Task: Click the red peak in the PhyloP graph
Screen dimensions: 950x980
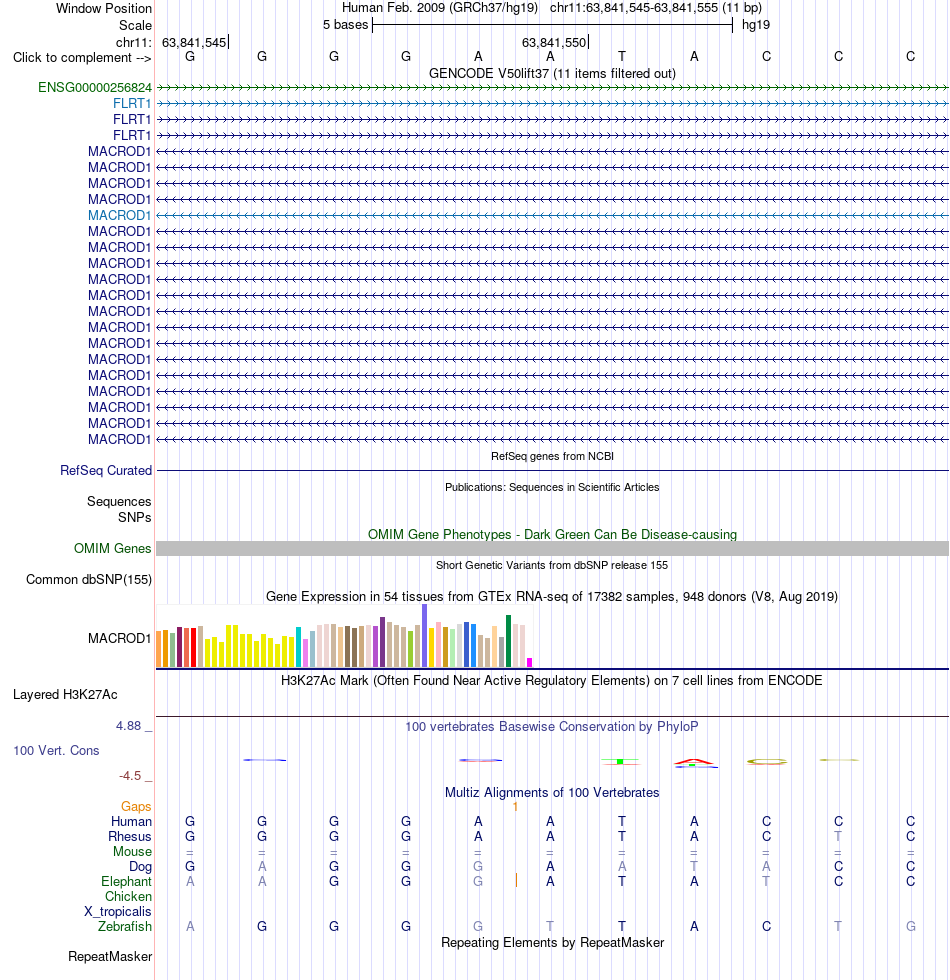Action: tap(694, 761)
